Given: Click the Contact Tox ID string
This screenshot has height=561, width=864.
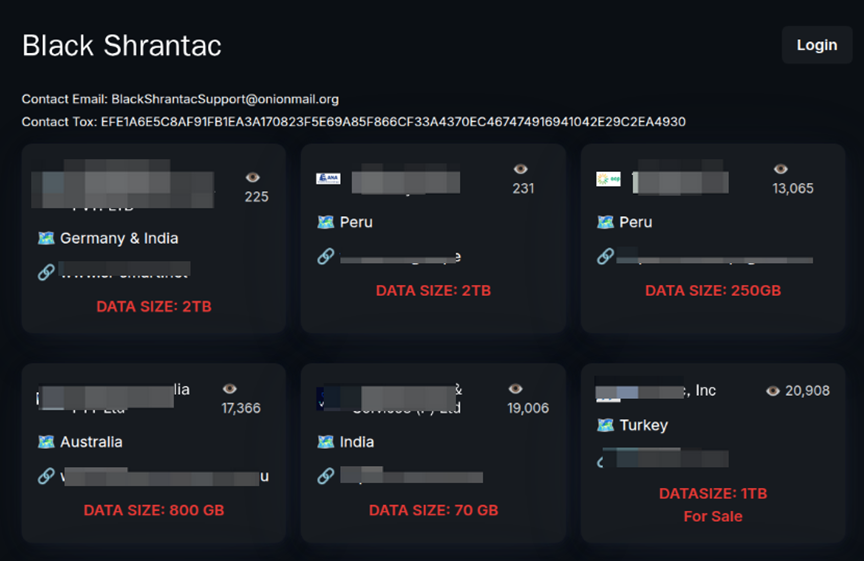Looking at the screenshot, I should click(393, 122).
